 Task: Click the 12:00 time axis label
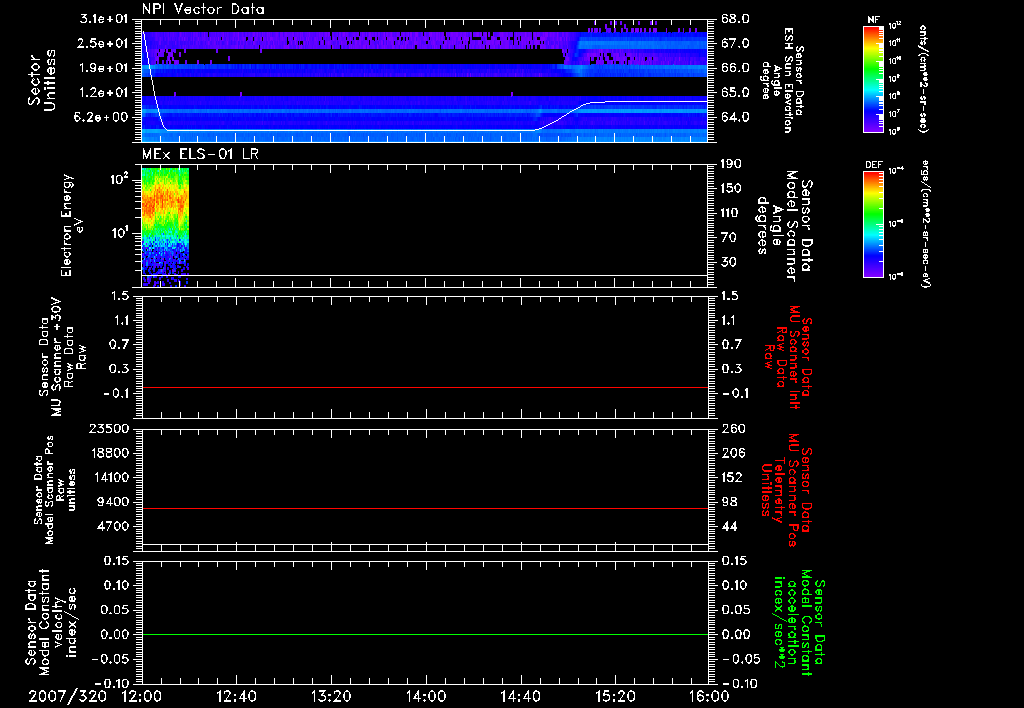point(142,696)
